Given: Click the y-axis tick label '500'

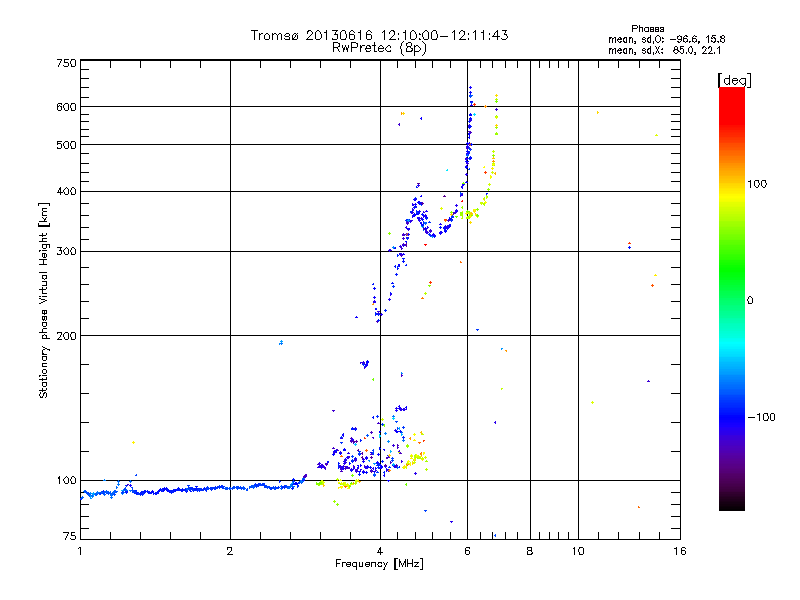Looking at the screenshot, I should 66,145.
